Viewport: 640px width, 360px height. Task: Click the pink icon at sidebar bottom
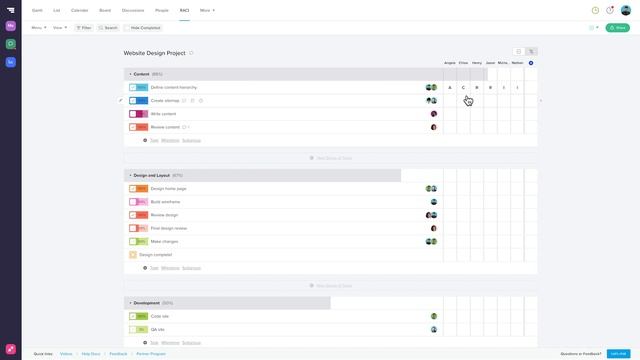coord(11,349)
